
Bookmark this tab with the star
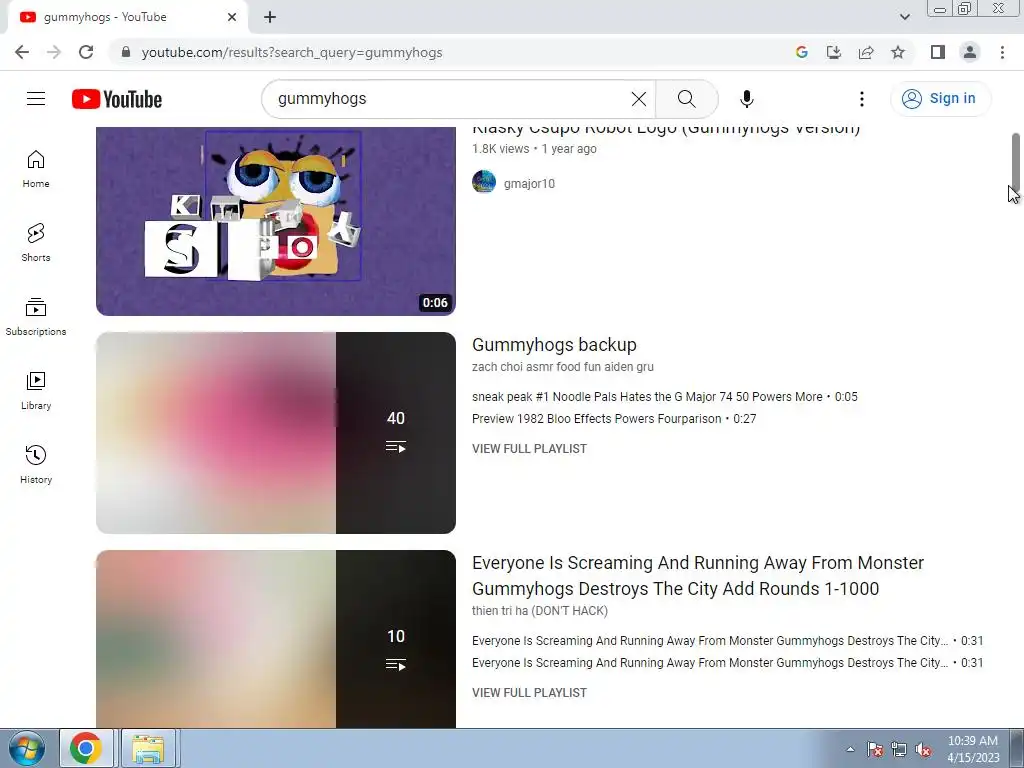pos(898,52)
